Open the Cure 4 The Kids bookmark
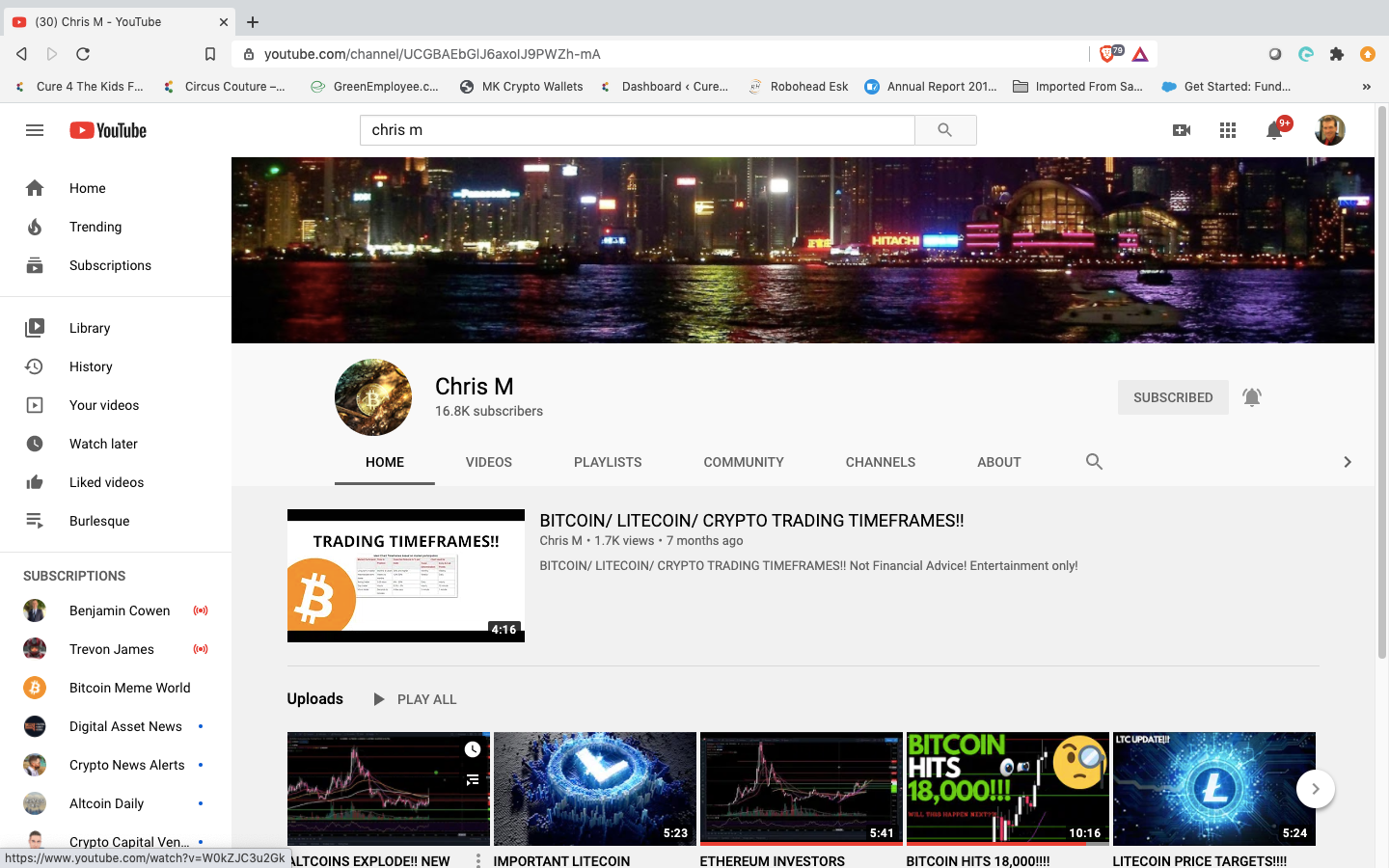The image size is (1389, 868). pyautogui.click(x=79, y=87)
